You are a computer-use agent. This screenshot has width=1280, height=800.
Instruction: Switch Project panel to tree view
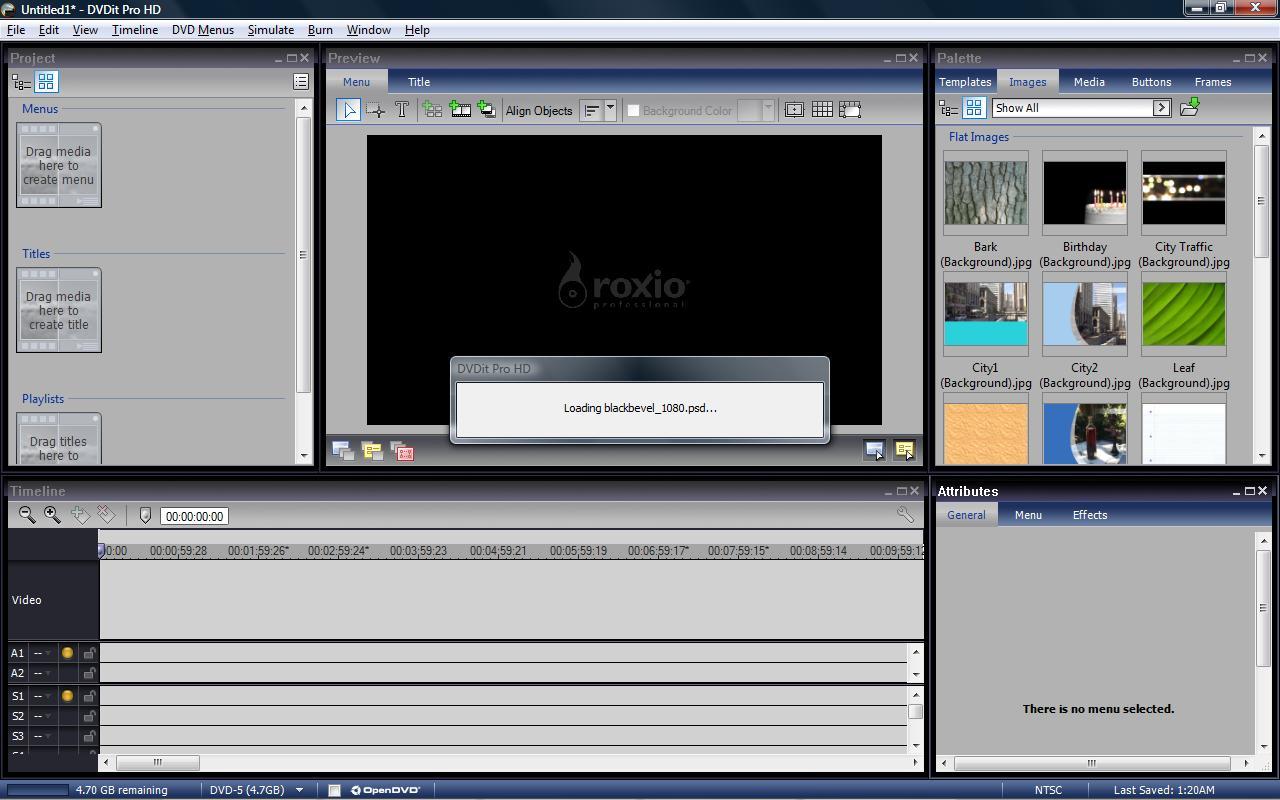click(x=21, y=82)
